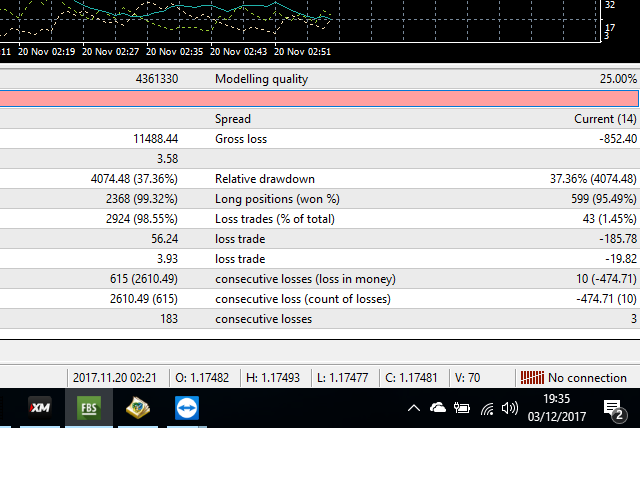640x480 pixels.
Task: Open the XM app from the taskbar
Action: [40, 408]
